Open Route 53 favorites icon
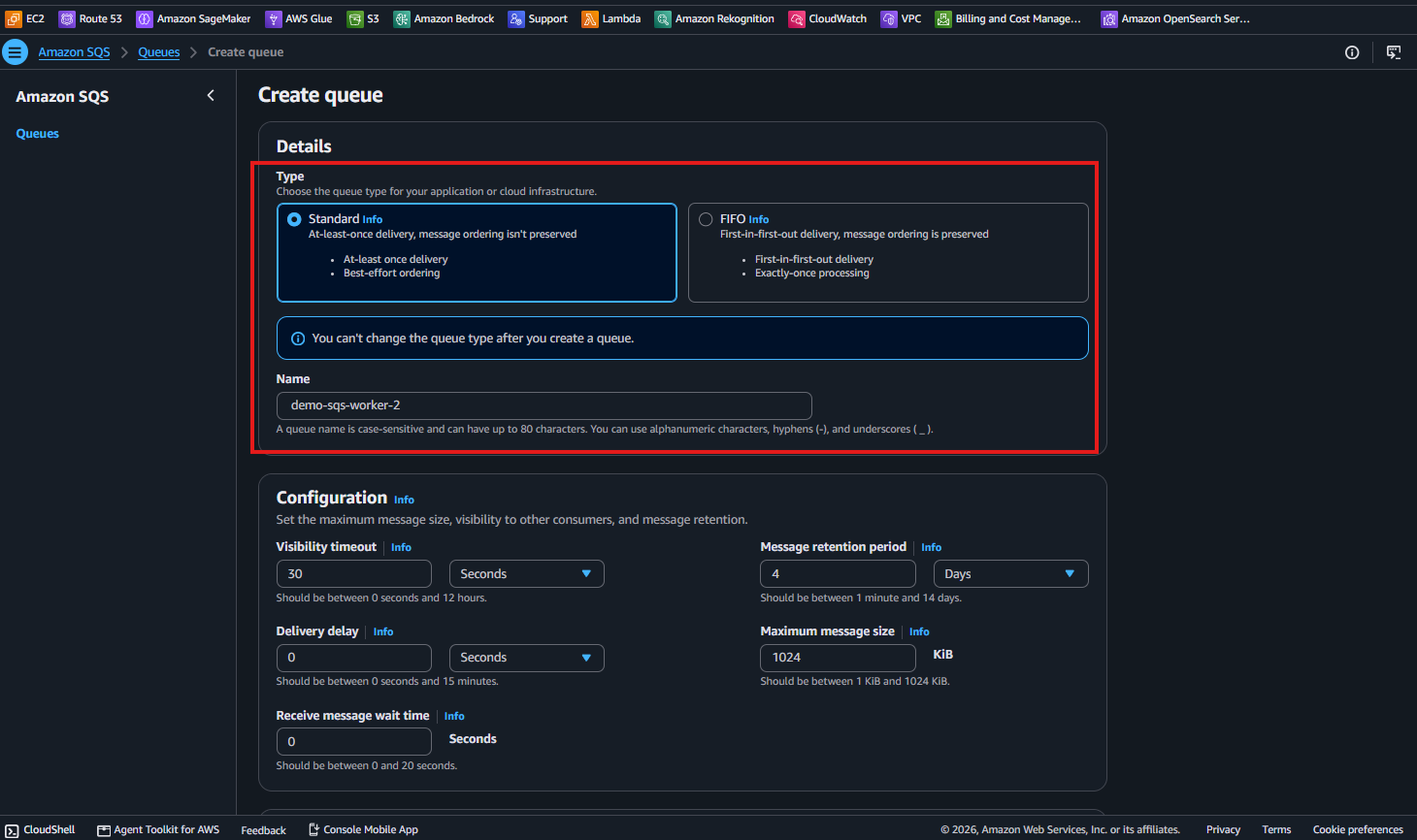The width and height of the screenshot is (1417, 840). tap(67, 18)
